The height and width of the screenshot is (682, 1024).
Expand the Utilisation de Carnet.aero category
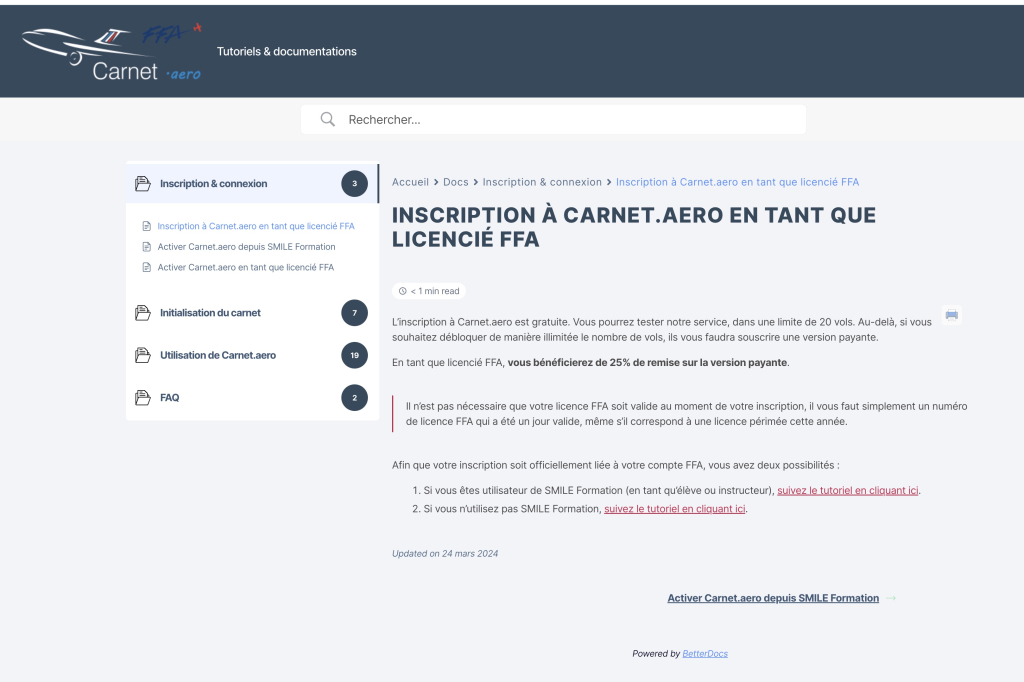(x=218, y=355)
